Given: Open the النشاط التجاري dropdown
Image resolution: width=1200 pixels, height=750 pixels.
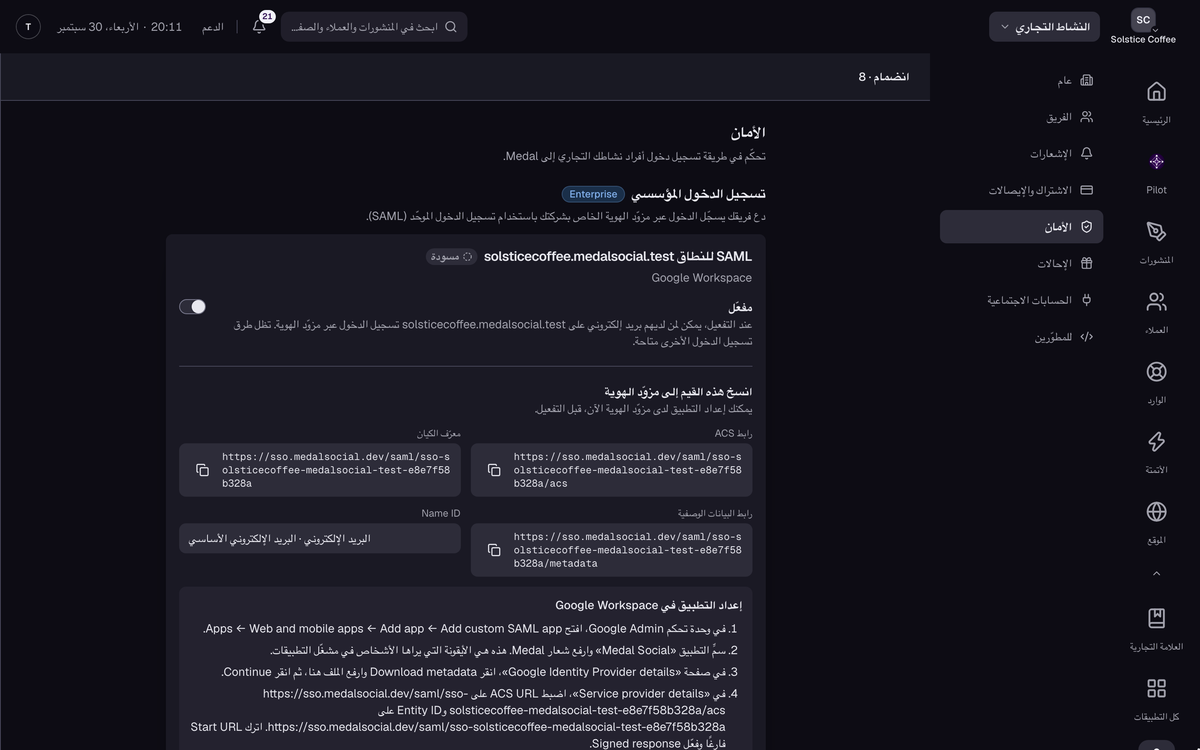Looking at the screenshot, I should 1045,27.
